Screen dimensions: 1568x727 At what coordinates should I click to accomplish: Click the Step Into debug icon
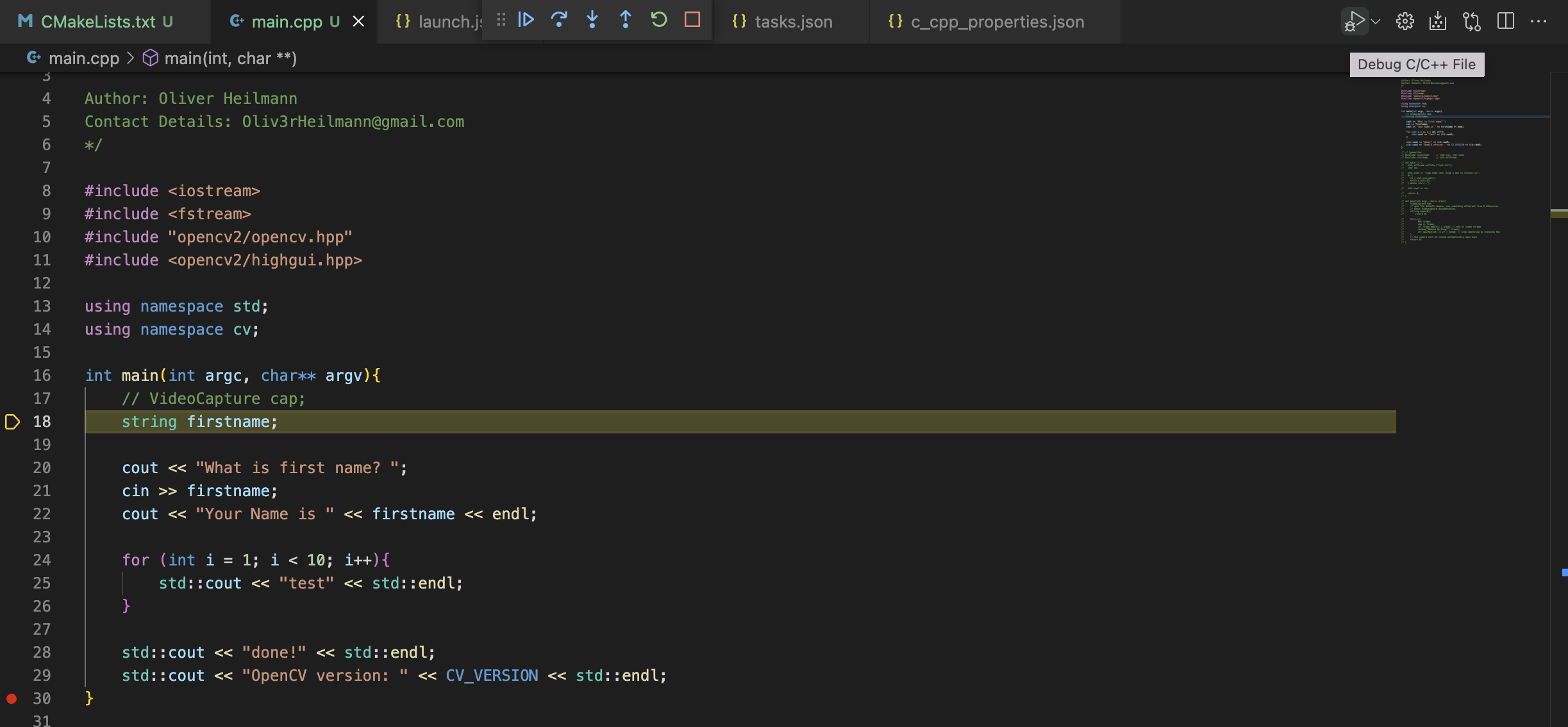click(592, 20)
